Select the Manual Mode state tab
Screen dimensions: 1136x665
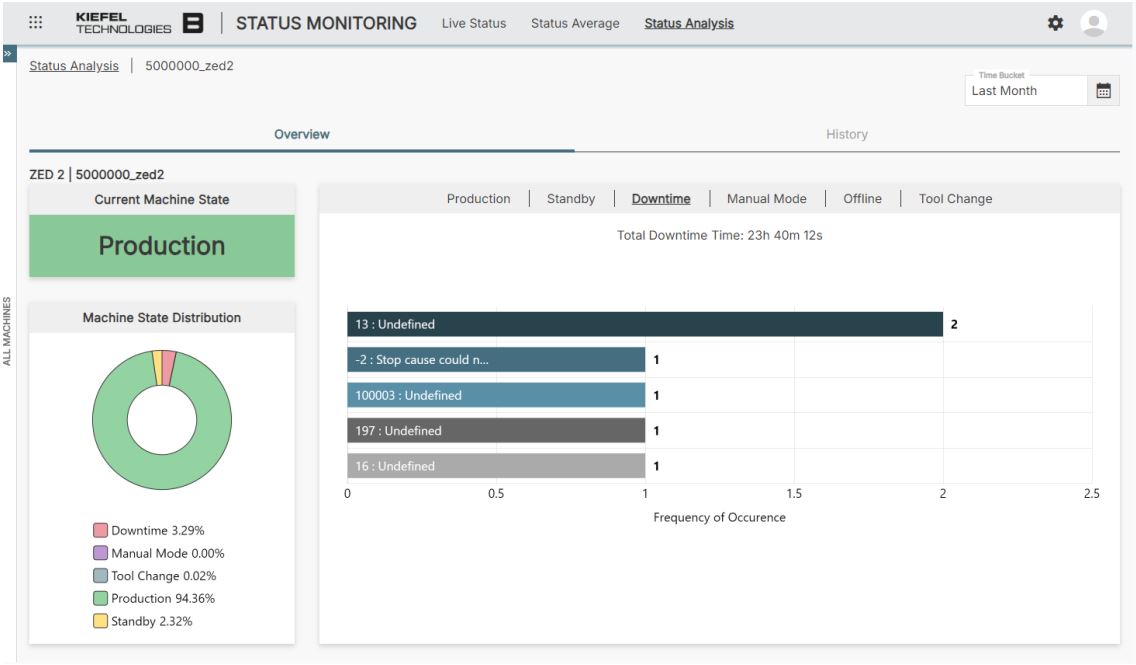coord(767,198)
